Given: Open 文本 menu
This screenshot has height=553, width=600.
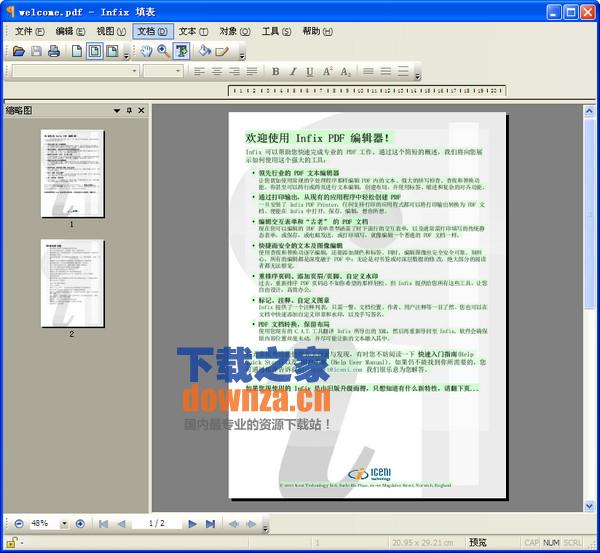Looking at the screenshot, I should pyautogui.click(x=193, y=31).
